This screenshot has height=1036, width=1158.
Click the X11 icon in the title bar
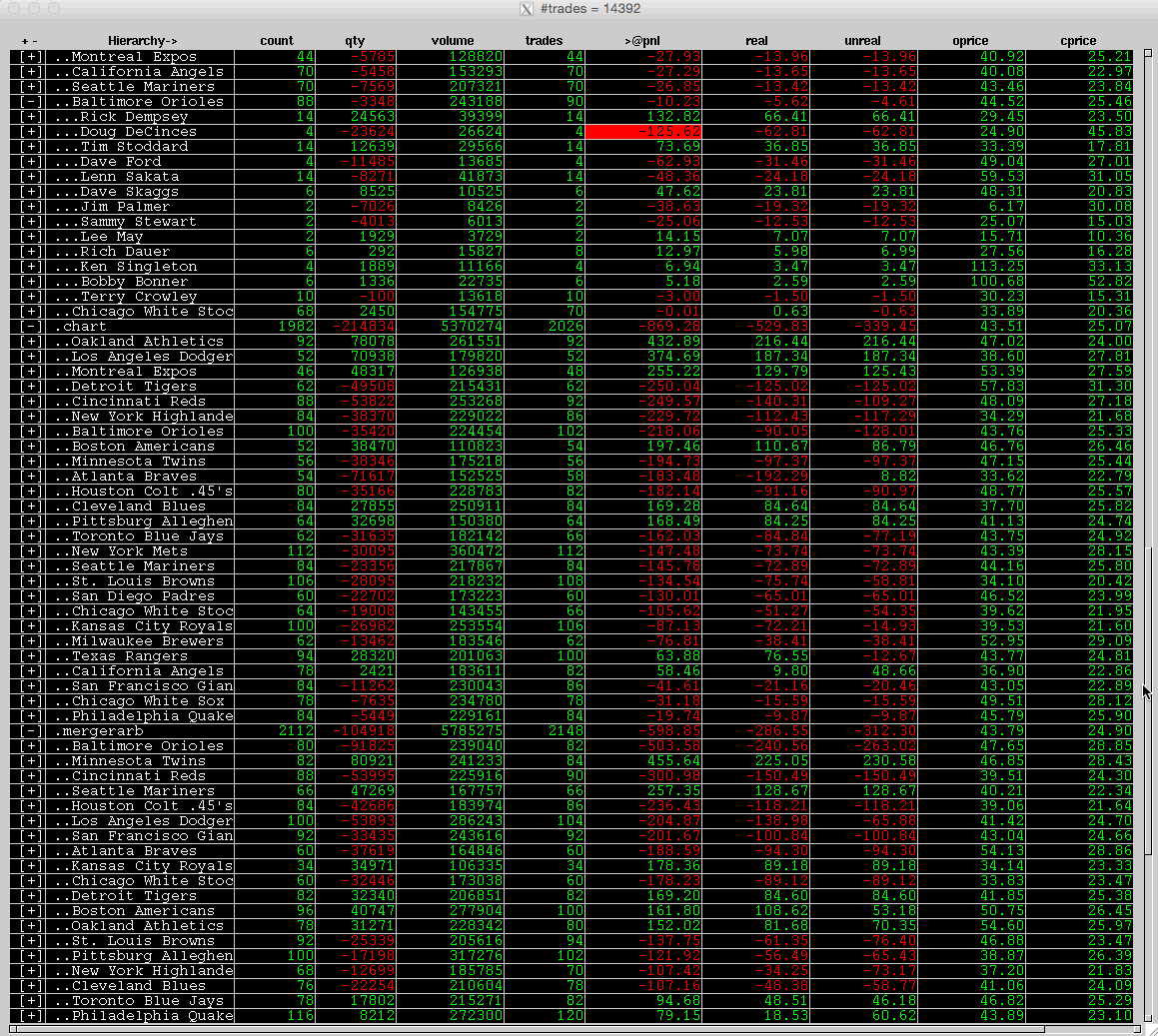[527, 9]
